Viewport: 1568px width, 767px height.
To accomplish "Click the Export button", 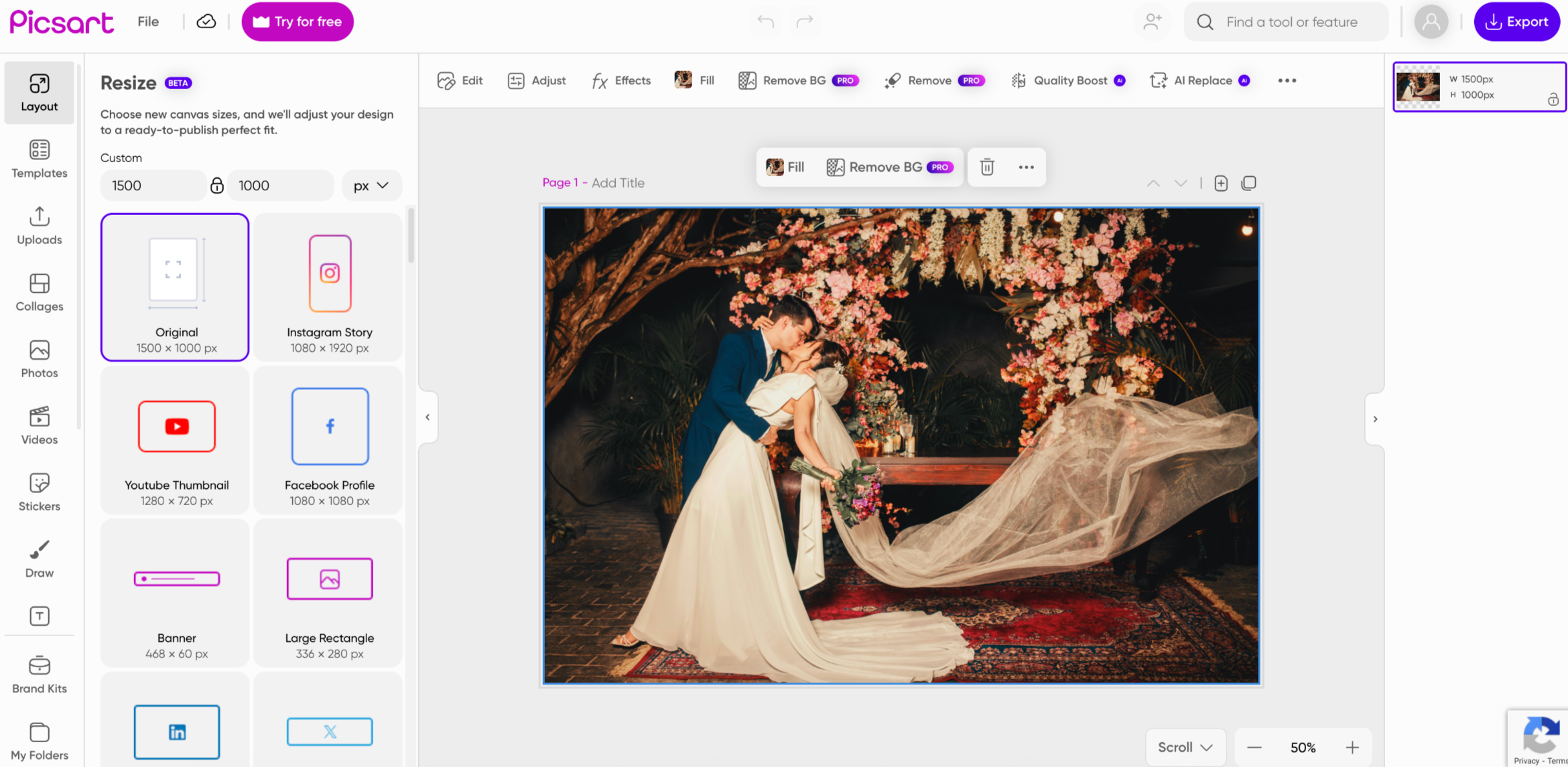I will tap(1516, 21).
